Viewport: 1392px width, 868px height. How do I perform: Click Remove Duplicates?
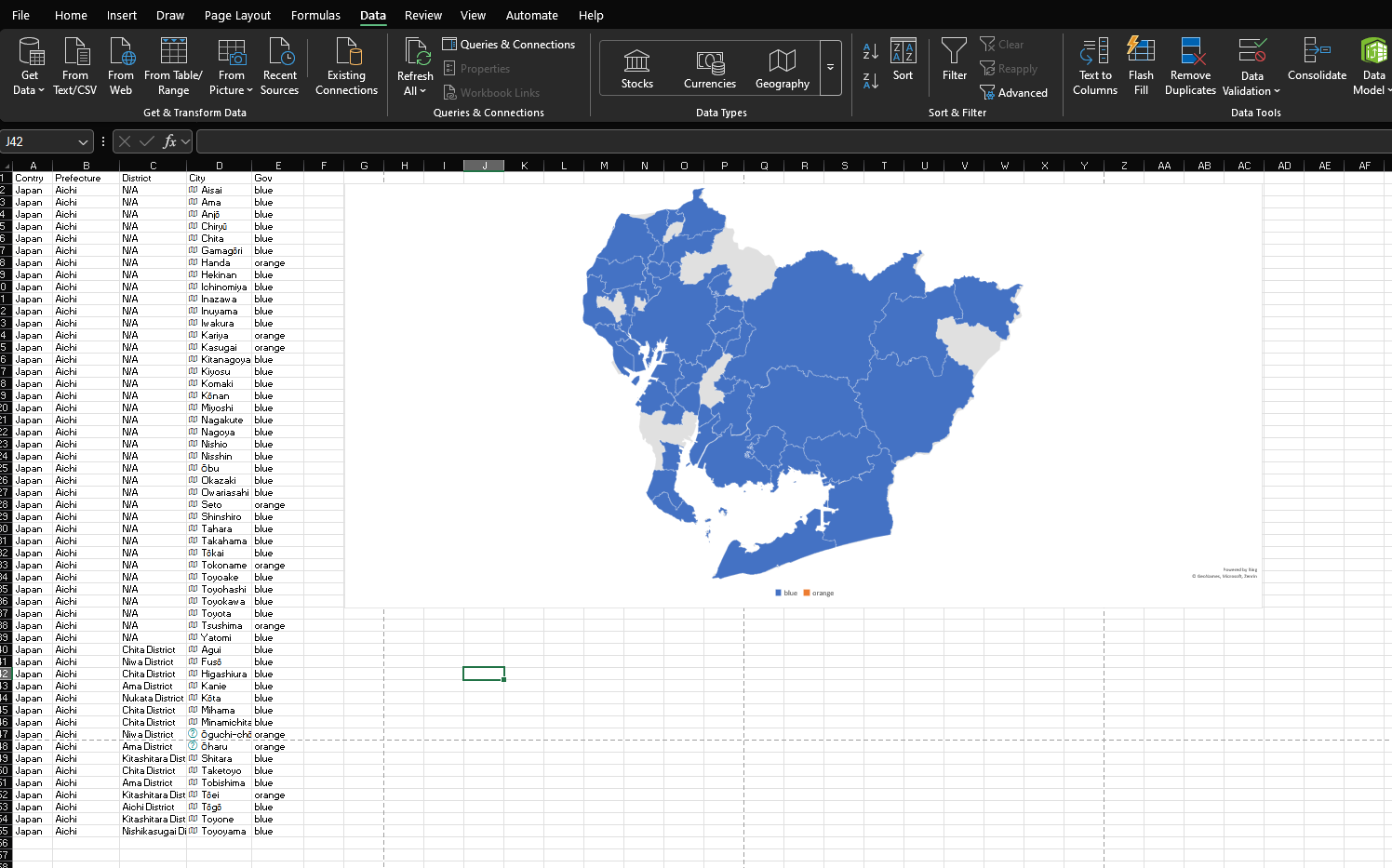(1190, 66)
